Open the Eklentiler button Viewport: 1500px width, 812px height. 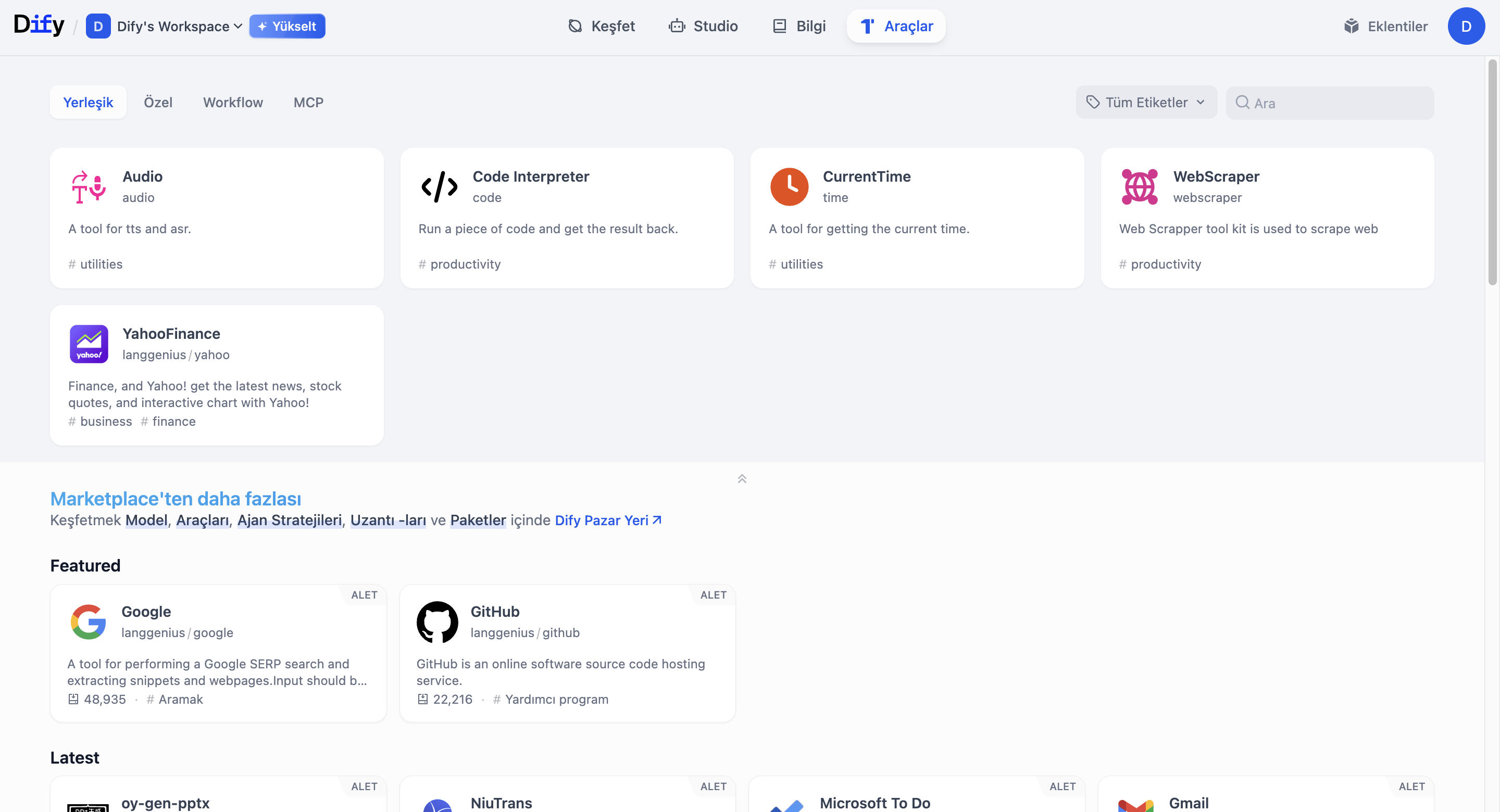coord(1385,26)
